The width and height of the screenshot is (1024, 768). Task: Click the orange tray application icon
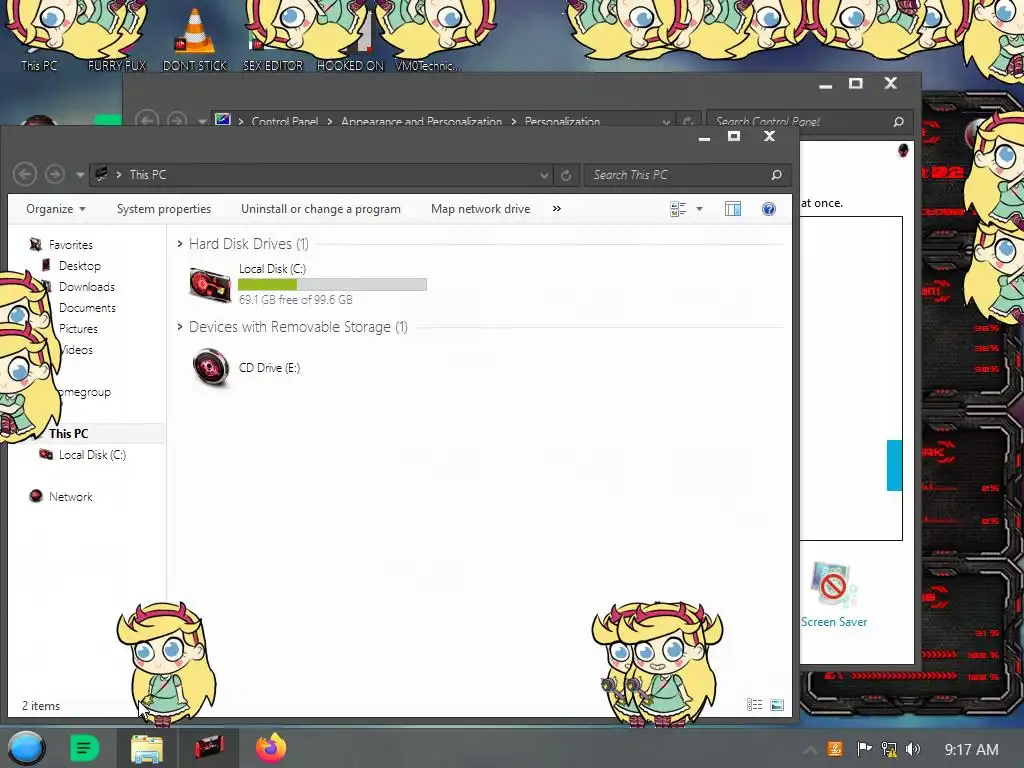(835, 749)
